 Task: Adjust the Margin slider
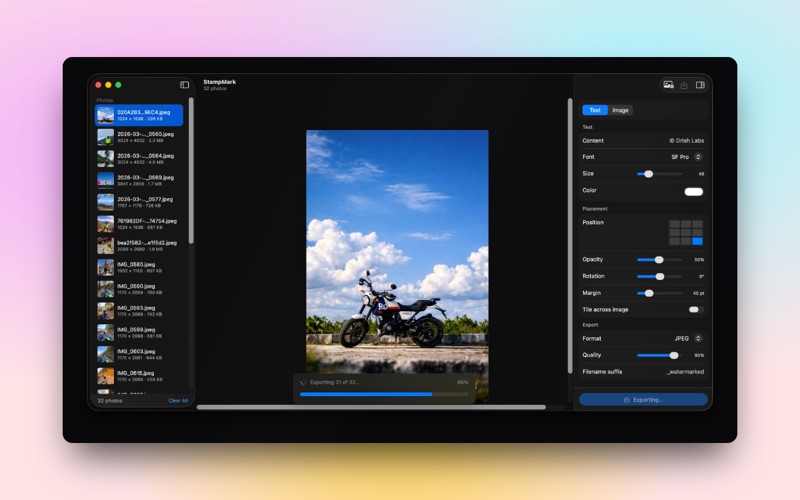[659, 293]
